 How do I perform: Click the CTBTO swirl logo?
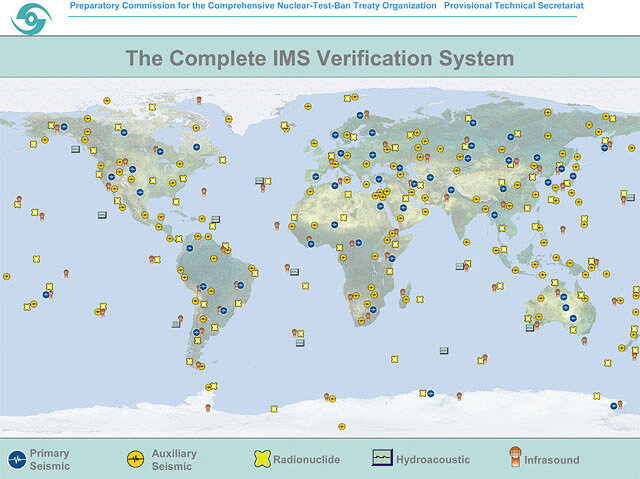point(30,19)
